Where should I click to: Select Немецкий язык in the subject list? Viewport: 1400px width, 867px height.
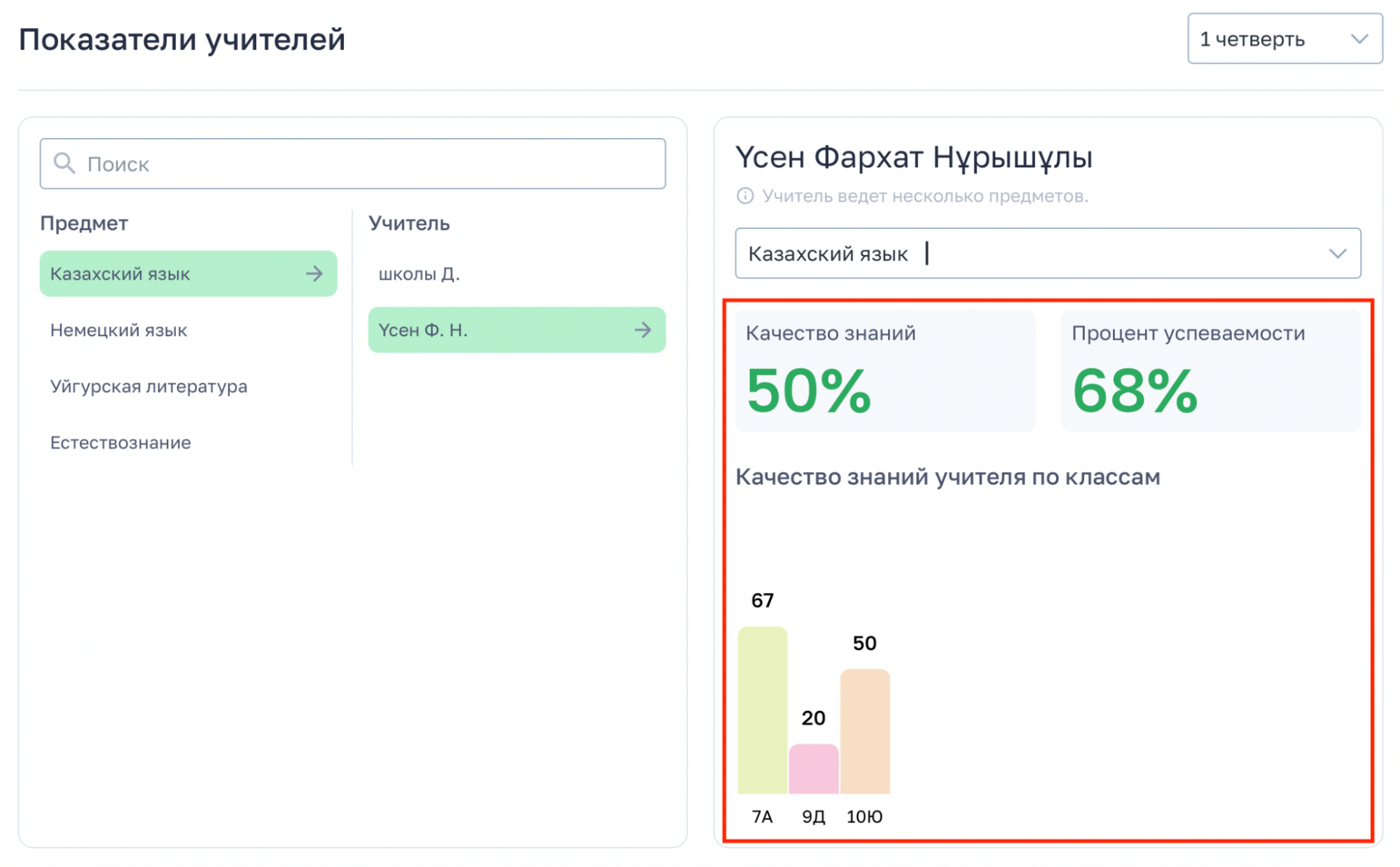(119, 330)
